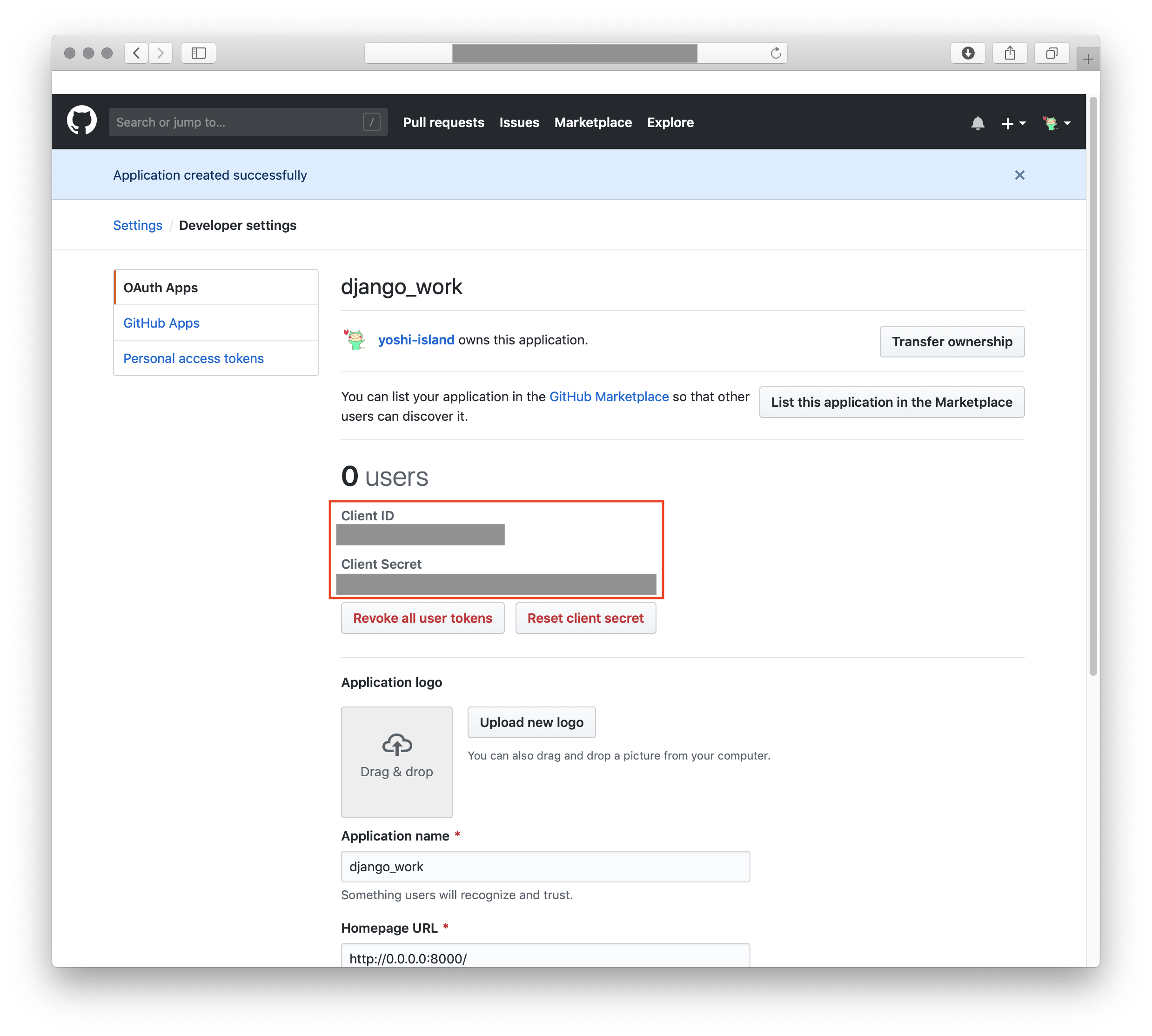The height and width of the screenshot is (1036, 1152).
Task: Show Safari downloads
Action: point(968,53)
